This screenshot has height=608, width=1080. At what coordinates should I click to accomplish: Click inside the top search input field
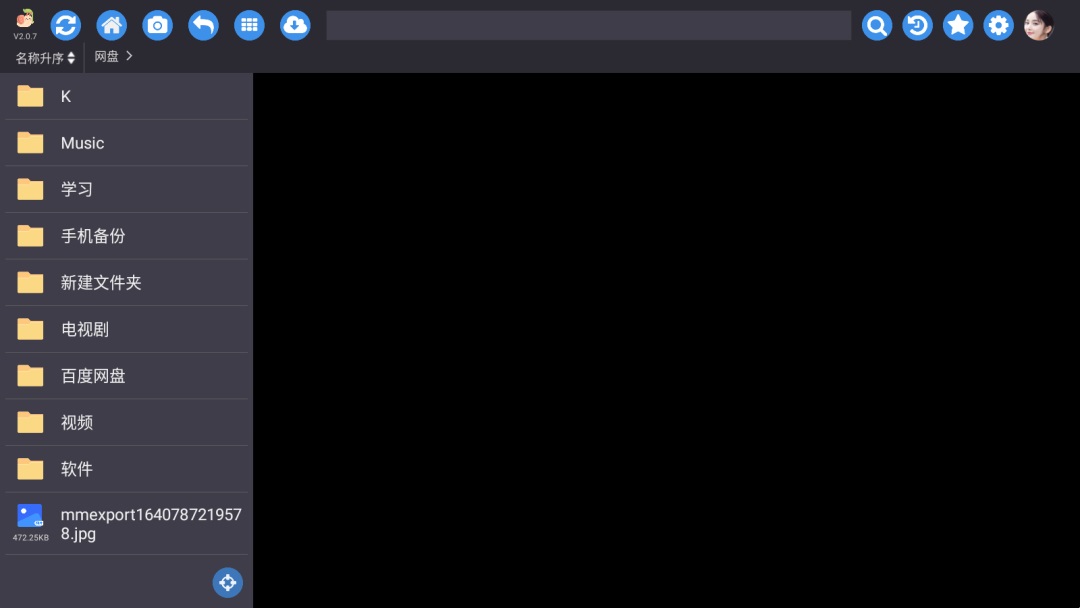pos(589,25)
